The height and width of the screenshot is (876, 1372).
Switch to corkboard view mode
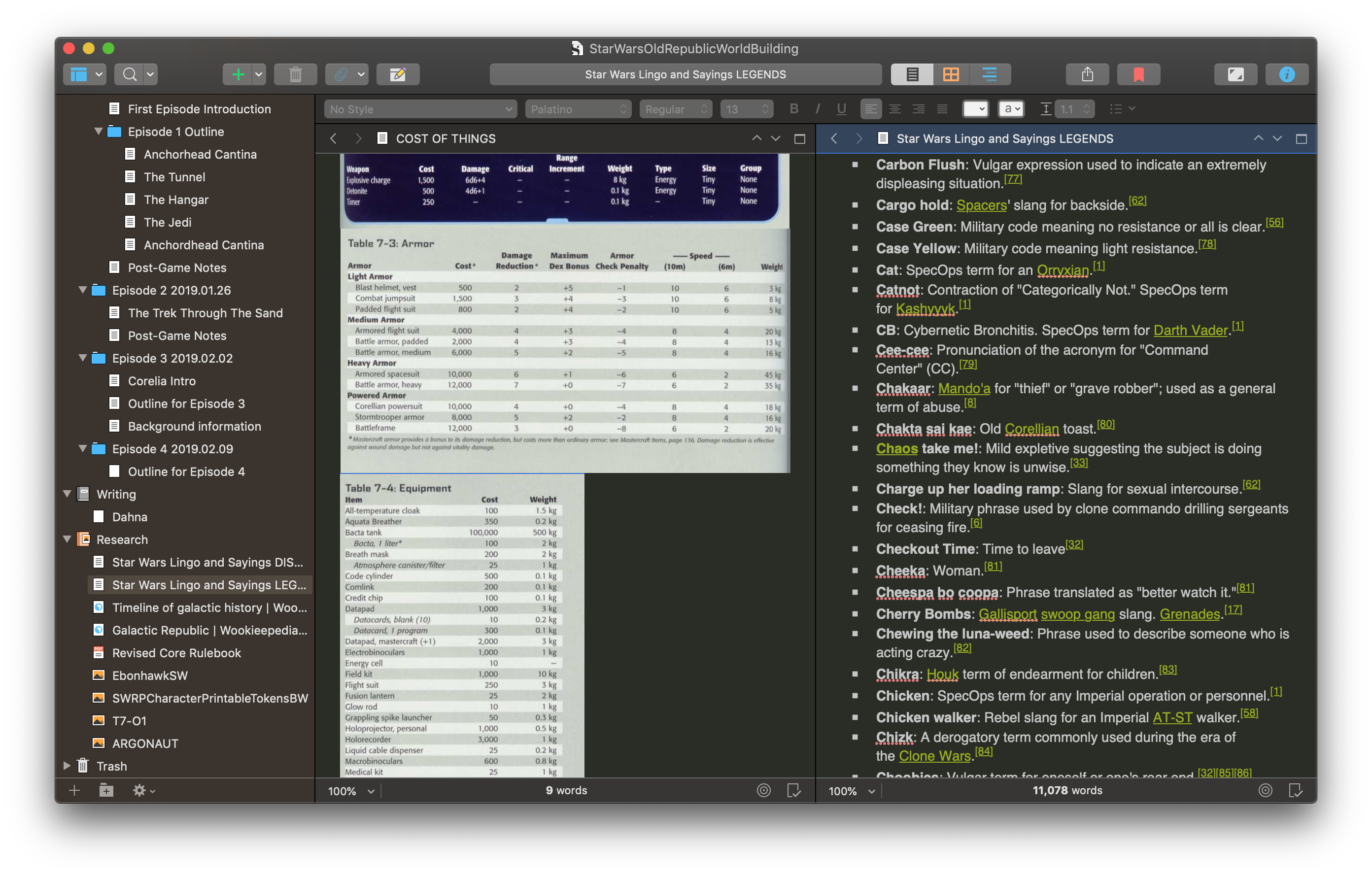[951, 74]
